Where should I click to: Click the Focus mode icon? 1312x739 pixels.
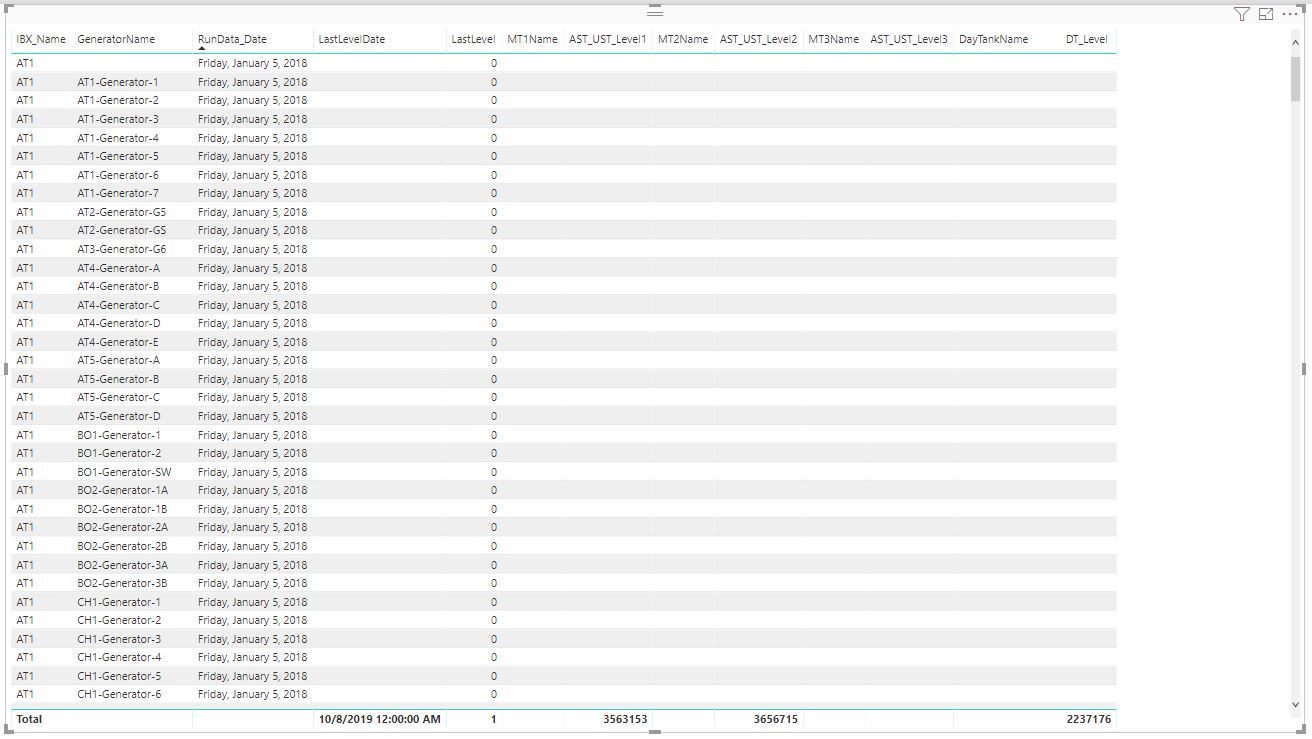(x=1266, y=14)
